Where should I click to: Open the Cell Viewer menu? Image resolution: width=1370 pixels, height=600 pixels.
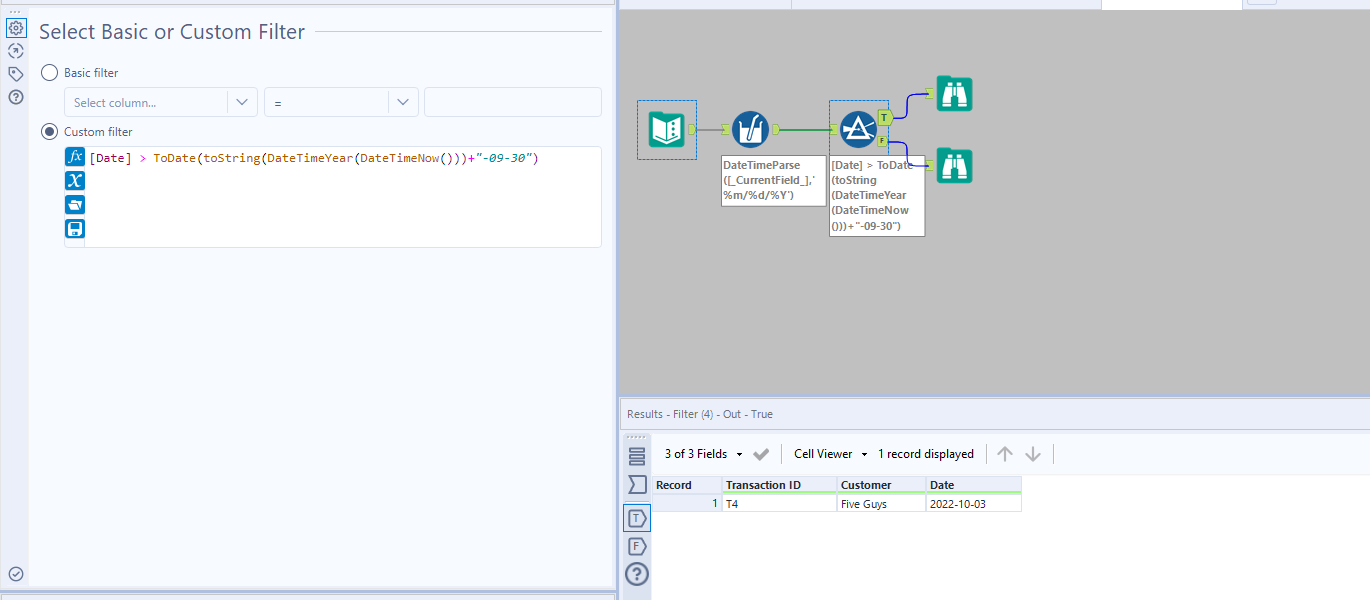829,454
